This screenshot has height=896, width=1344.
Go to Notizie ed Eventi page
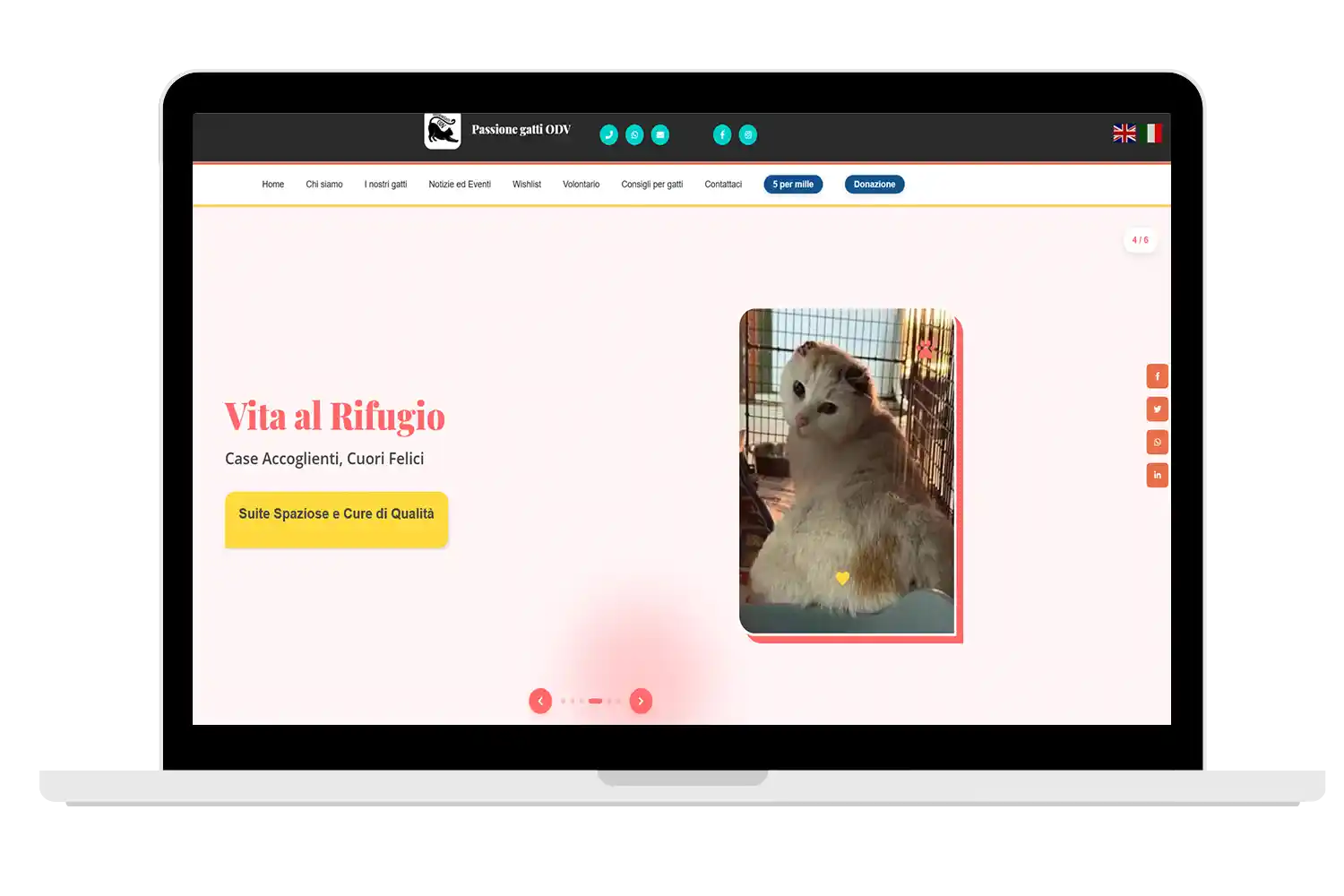coord(460,185)
